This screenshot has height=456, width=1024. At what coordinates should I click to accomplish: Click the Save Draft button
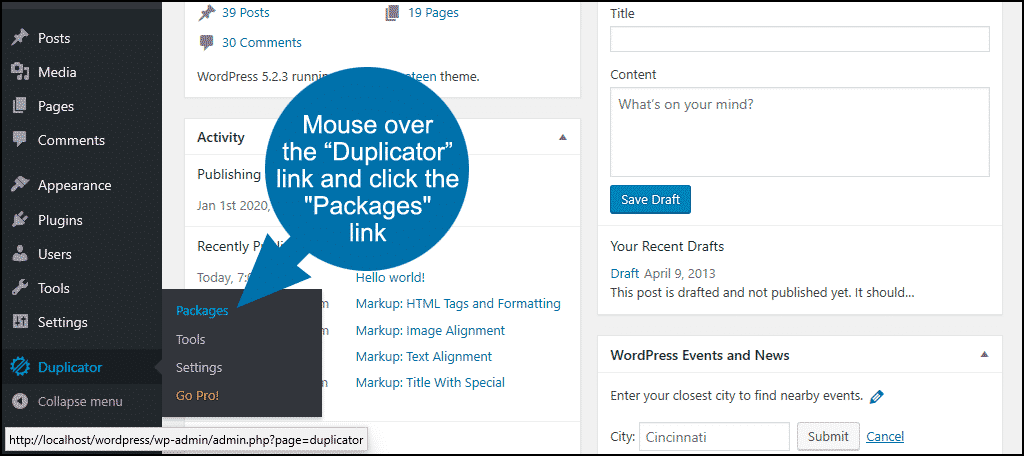(x=650, y=199)
